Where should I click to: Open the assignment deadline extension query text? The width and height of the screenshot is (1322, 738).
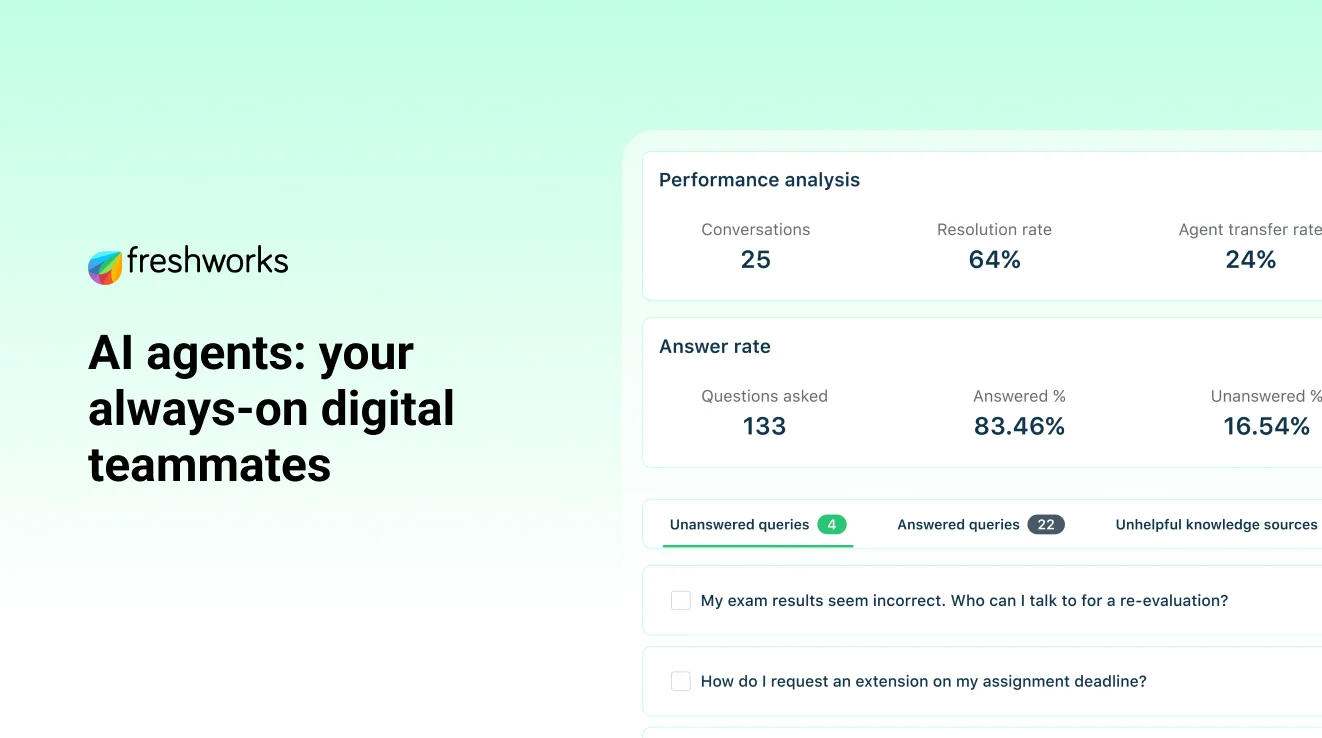(923, 681)
